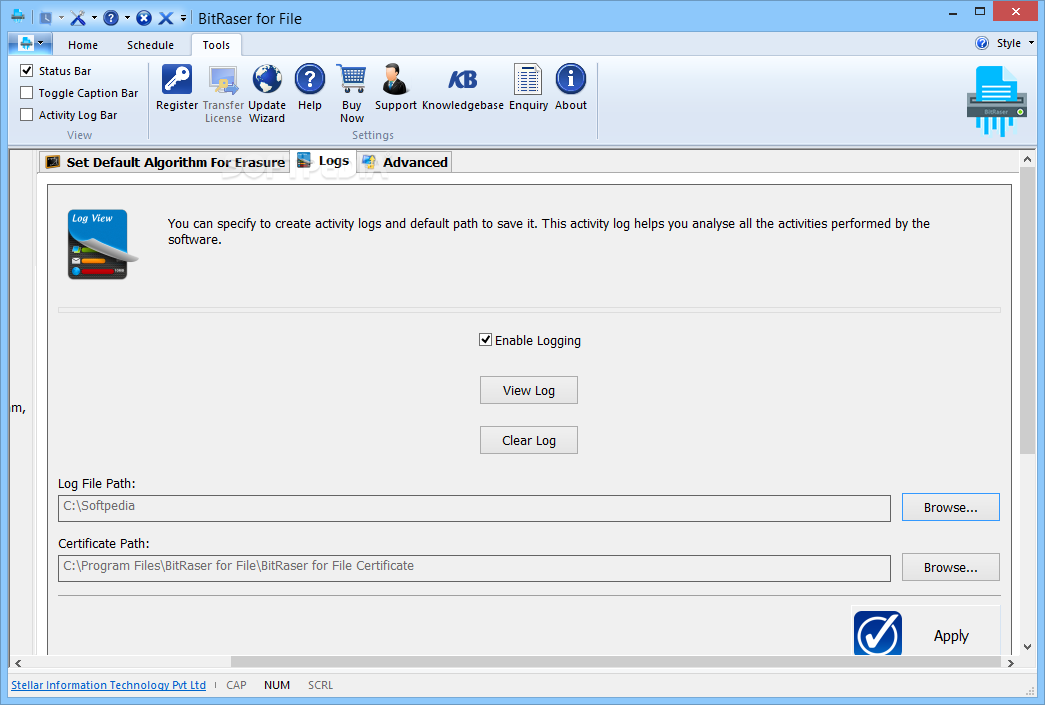Browse for Certificate Path
This screenshot has height=705, width=1045.
[950, 567]
